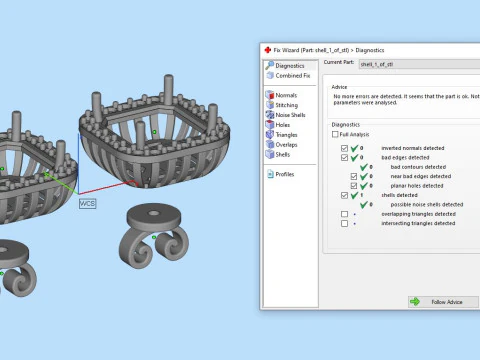Go to the Shells page

click(x=282, y=154)
